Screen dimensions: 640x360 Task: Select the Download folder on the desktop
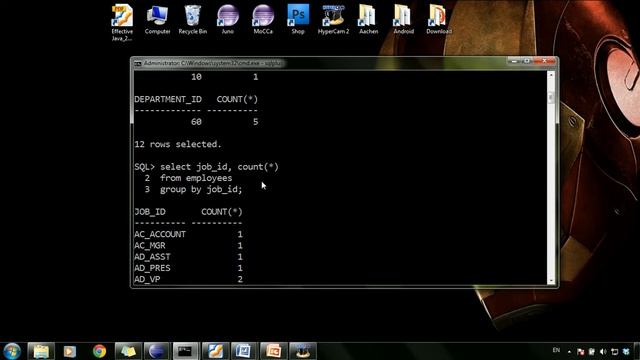point(438,20)
